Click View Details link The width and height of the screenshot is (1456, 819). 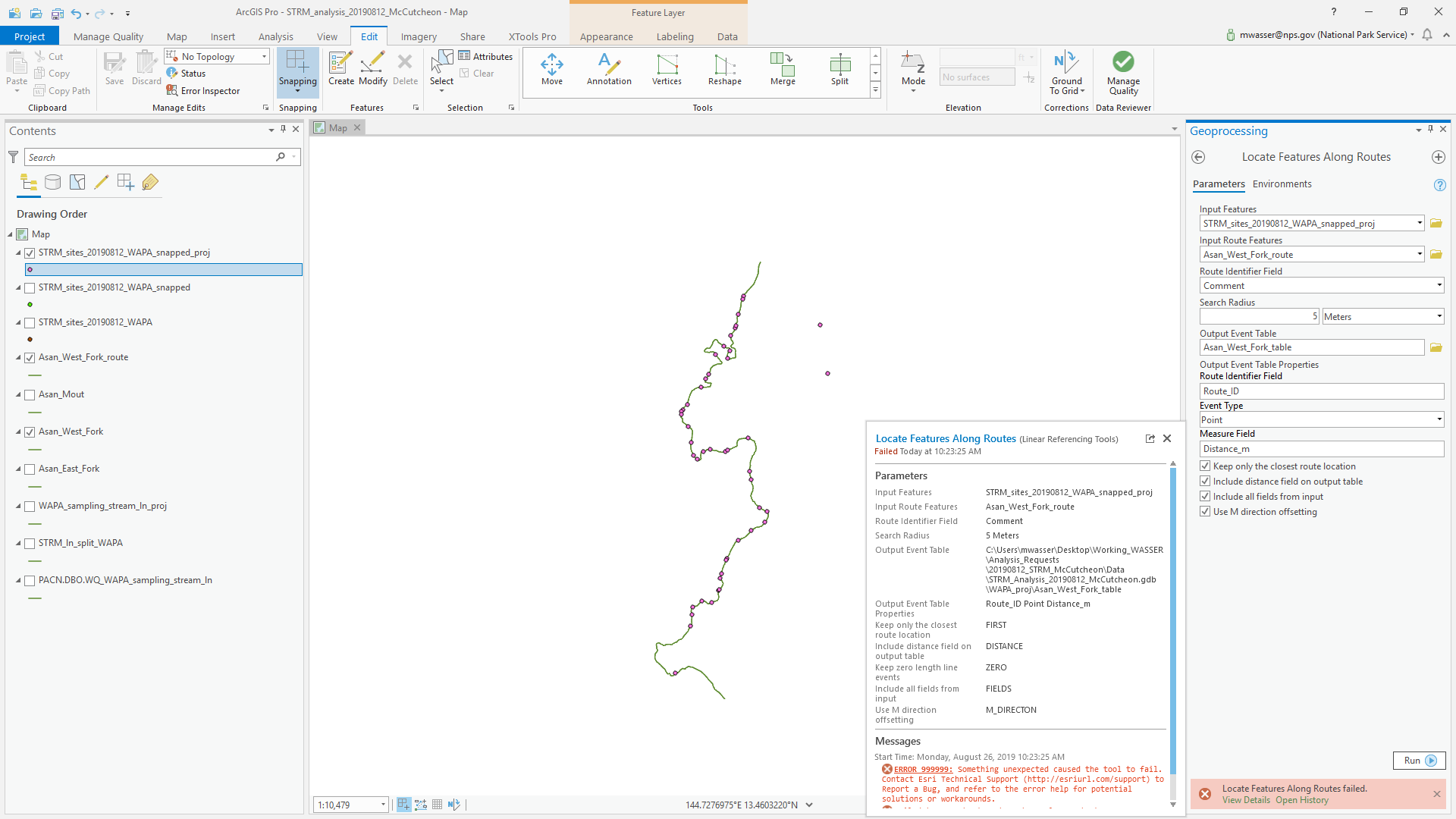coord(1246,800)
